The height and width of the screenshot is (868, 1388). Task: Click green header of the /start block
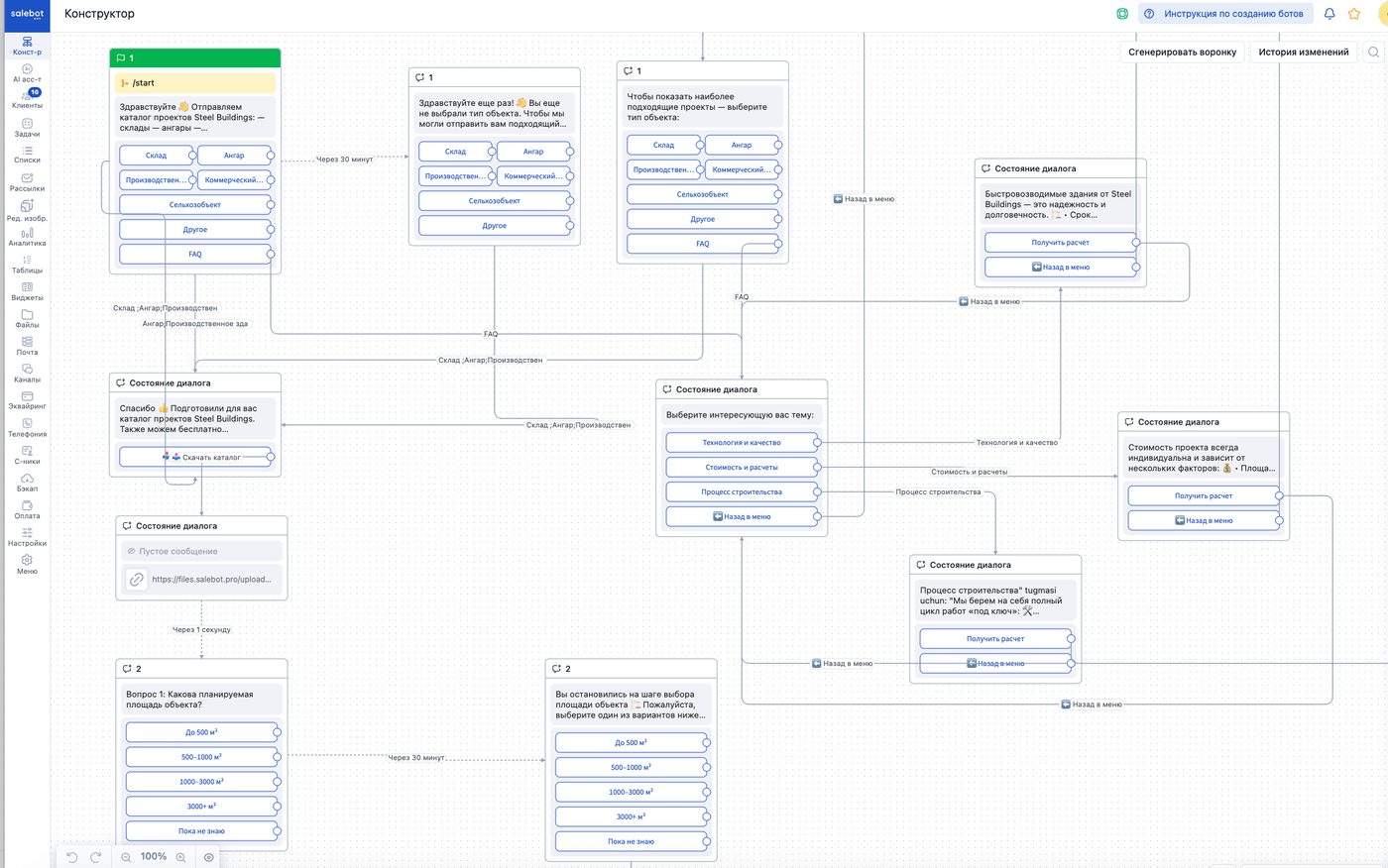click(x=194, y=58)
